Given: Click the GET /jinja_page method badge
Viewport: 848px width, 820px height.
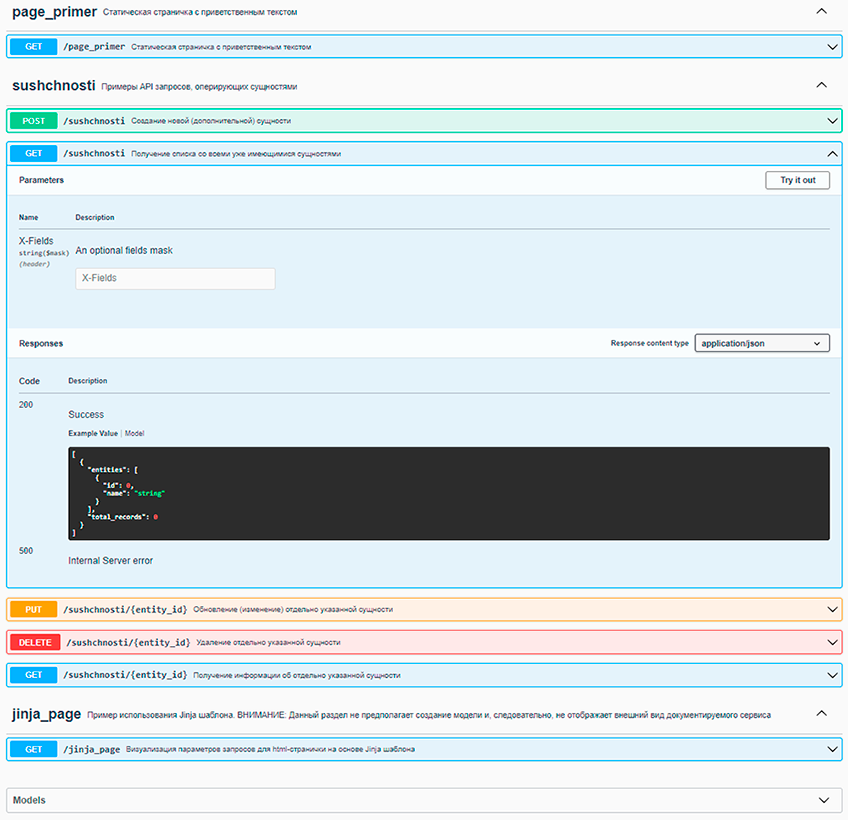Looking at the screenshot, I should coord(34,749).
